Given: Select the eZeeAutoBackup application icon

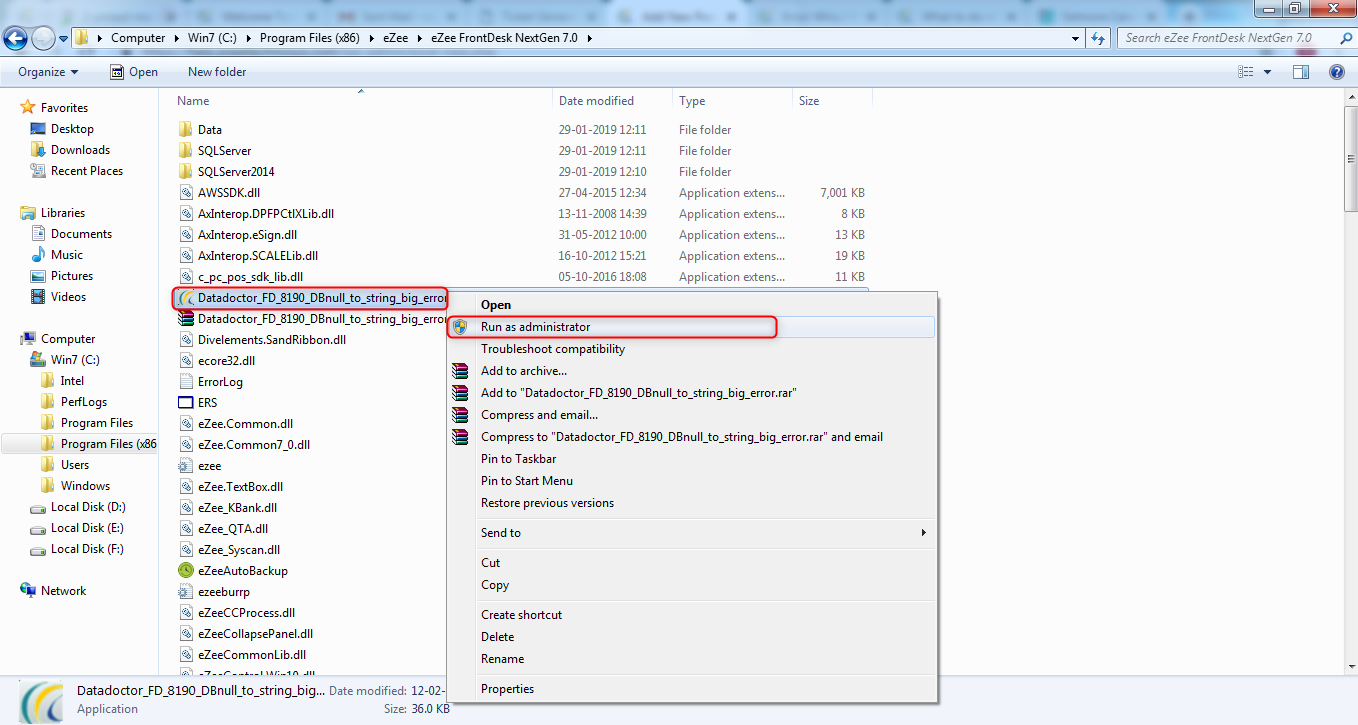Looking at the screenshot, I should pyautogui.click(x=185, y=571).
